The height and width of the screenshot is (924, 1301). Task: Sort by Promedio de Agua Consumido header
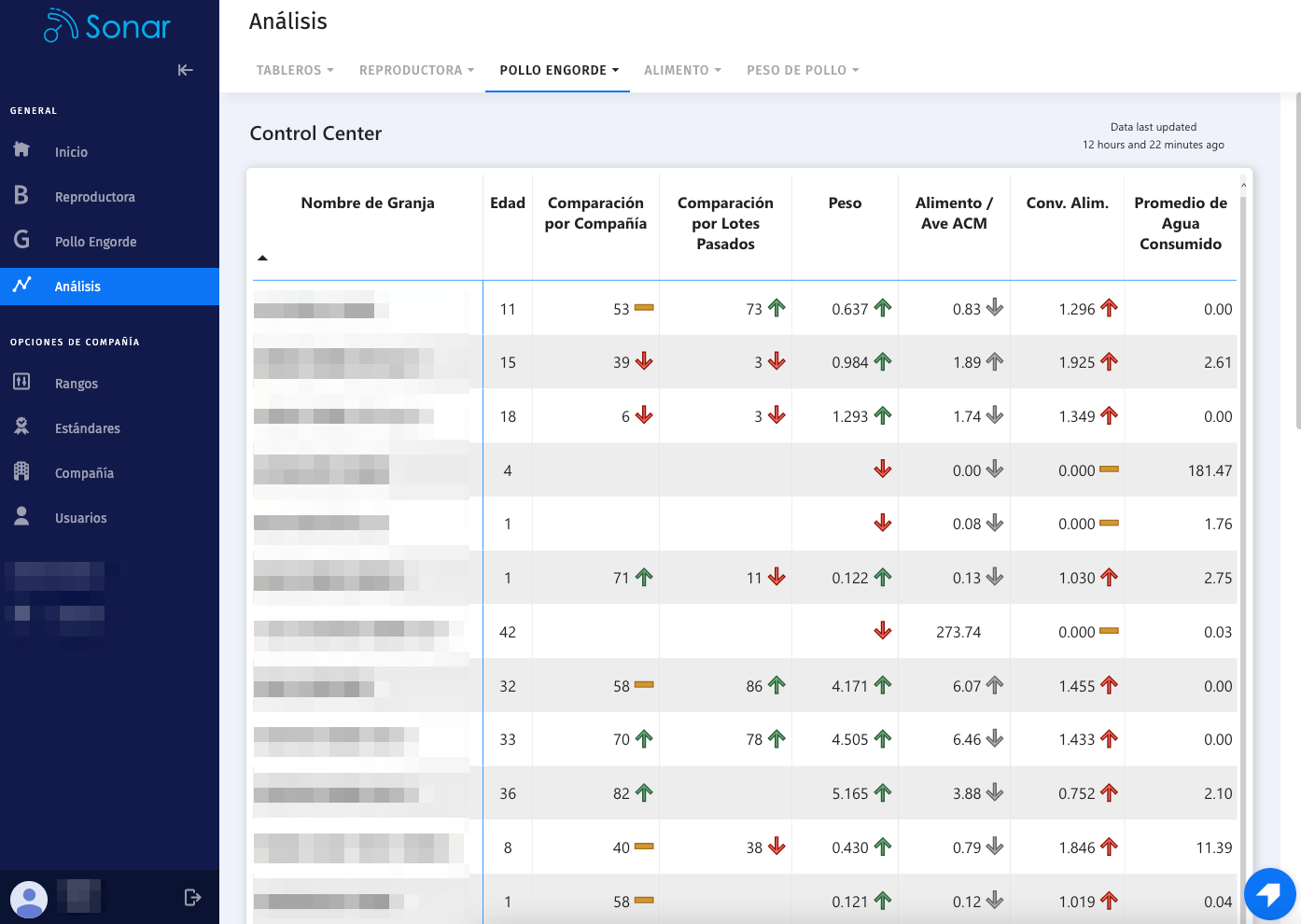pos(1181,223)
